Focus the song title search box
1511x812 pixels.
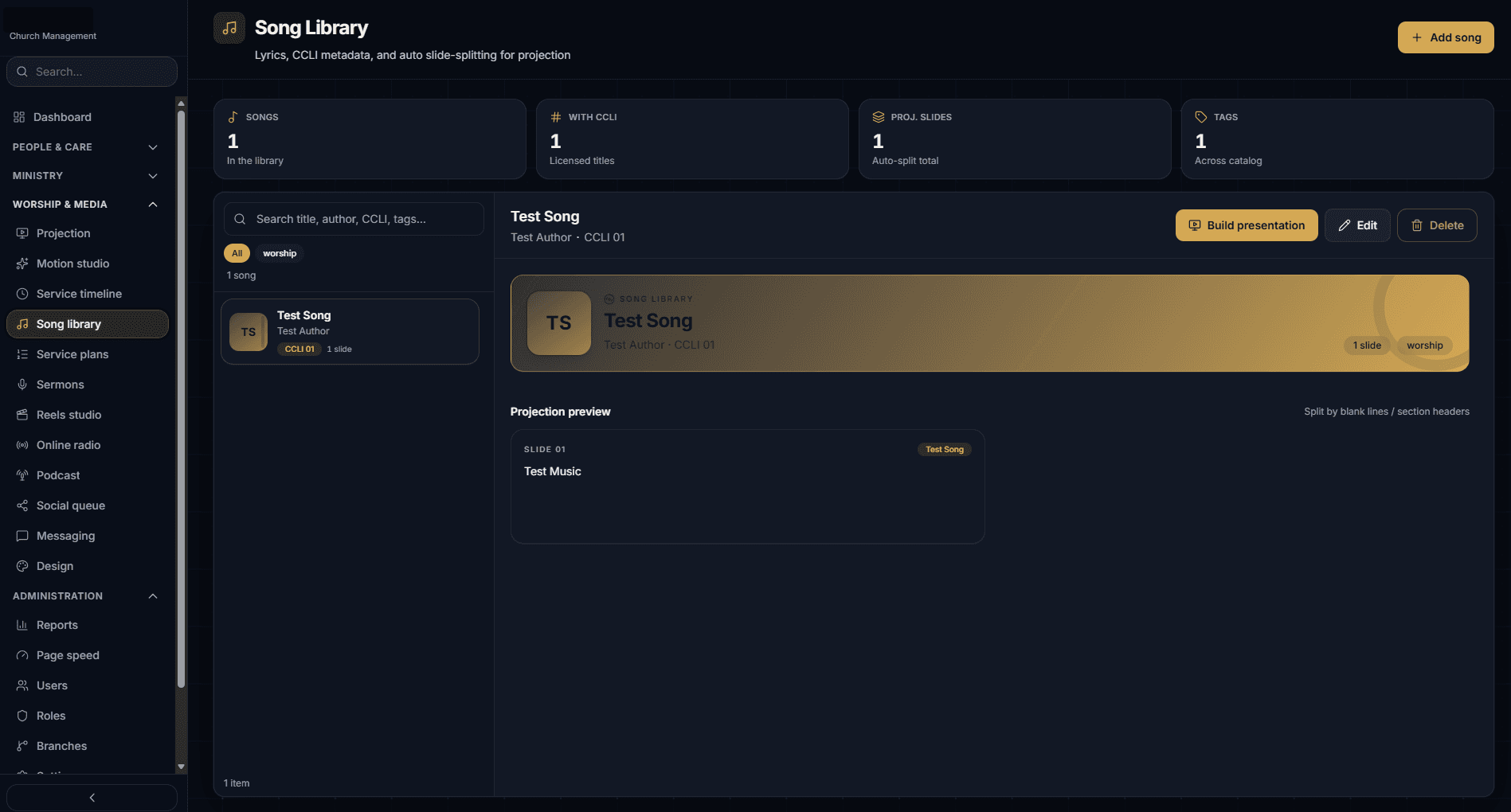tap(354, 219)
